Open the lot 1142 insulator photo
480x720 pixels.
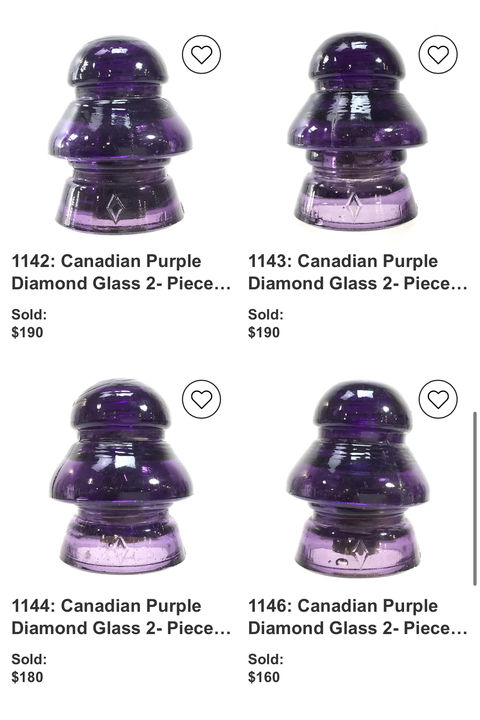(120, 134)
